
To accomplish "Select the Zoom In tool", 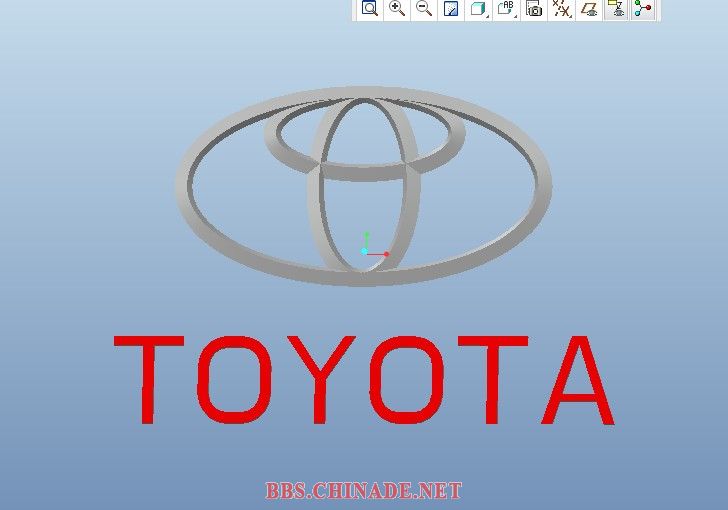I will pos(397,8).
